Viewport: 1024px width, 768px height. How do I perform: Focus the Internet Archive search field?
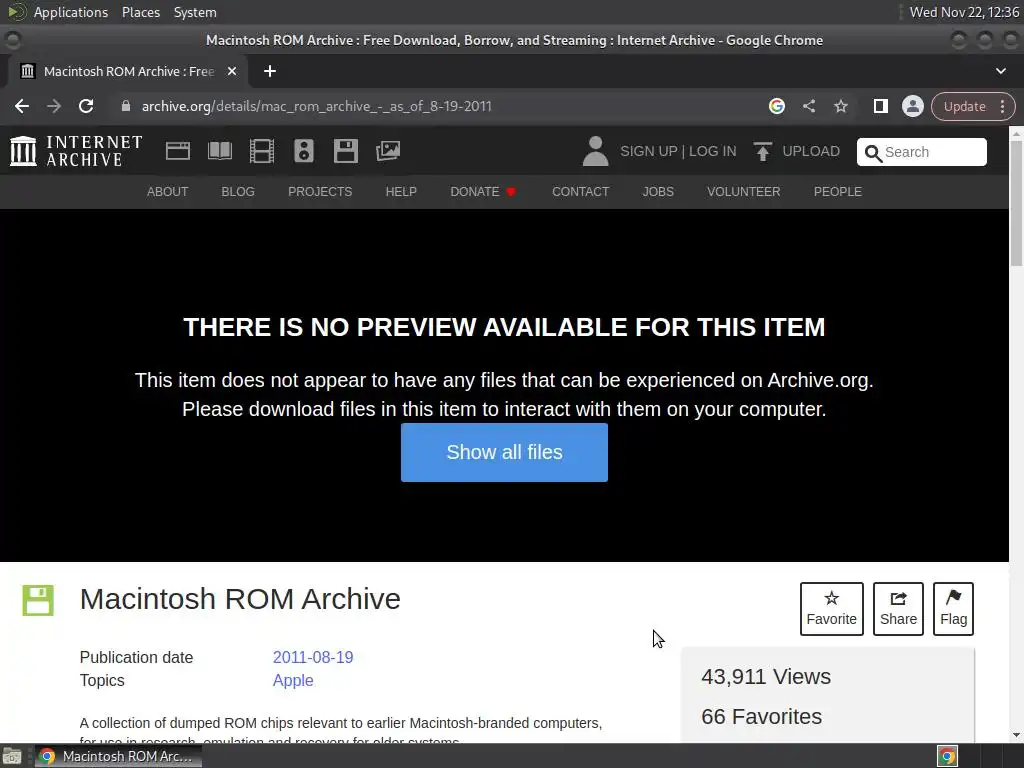[921, 152]
